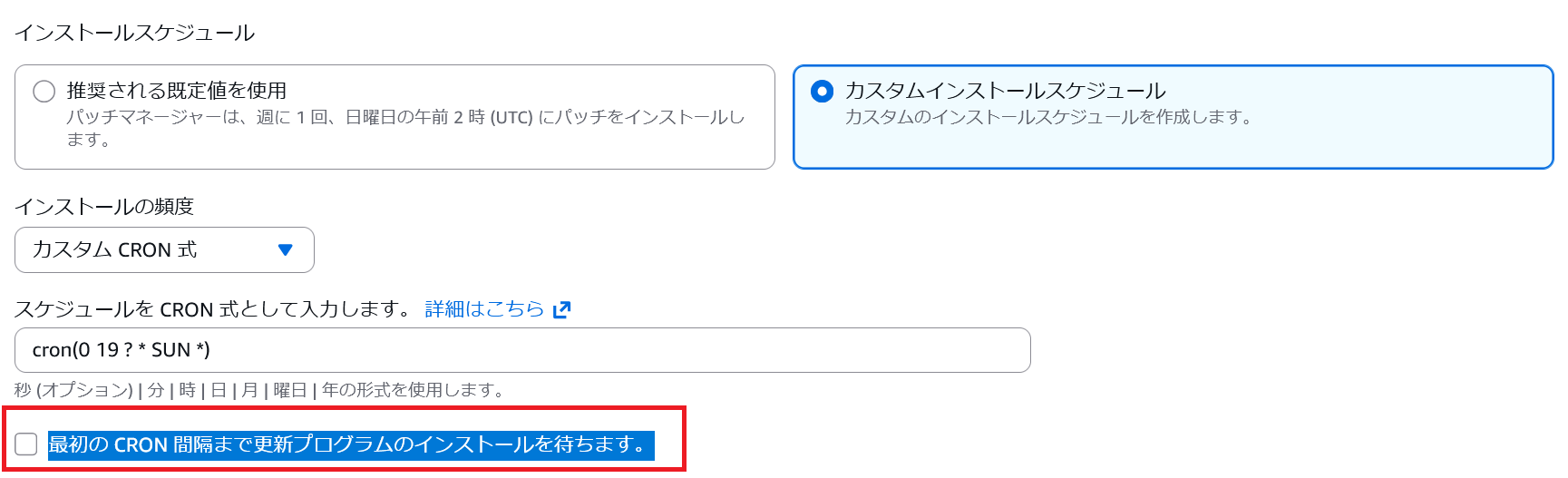Click the highlighted checkbox label about first CRON interval

tap(349, 444)
